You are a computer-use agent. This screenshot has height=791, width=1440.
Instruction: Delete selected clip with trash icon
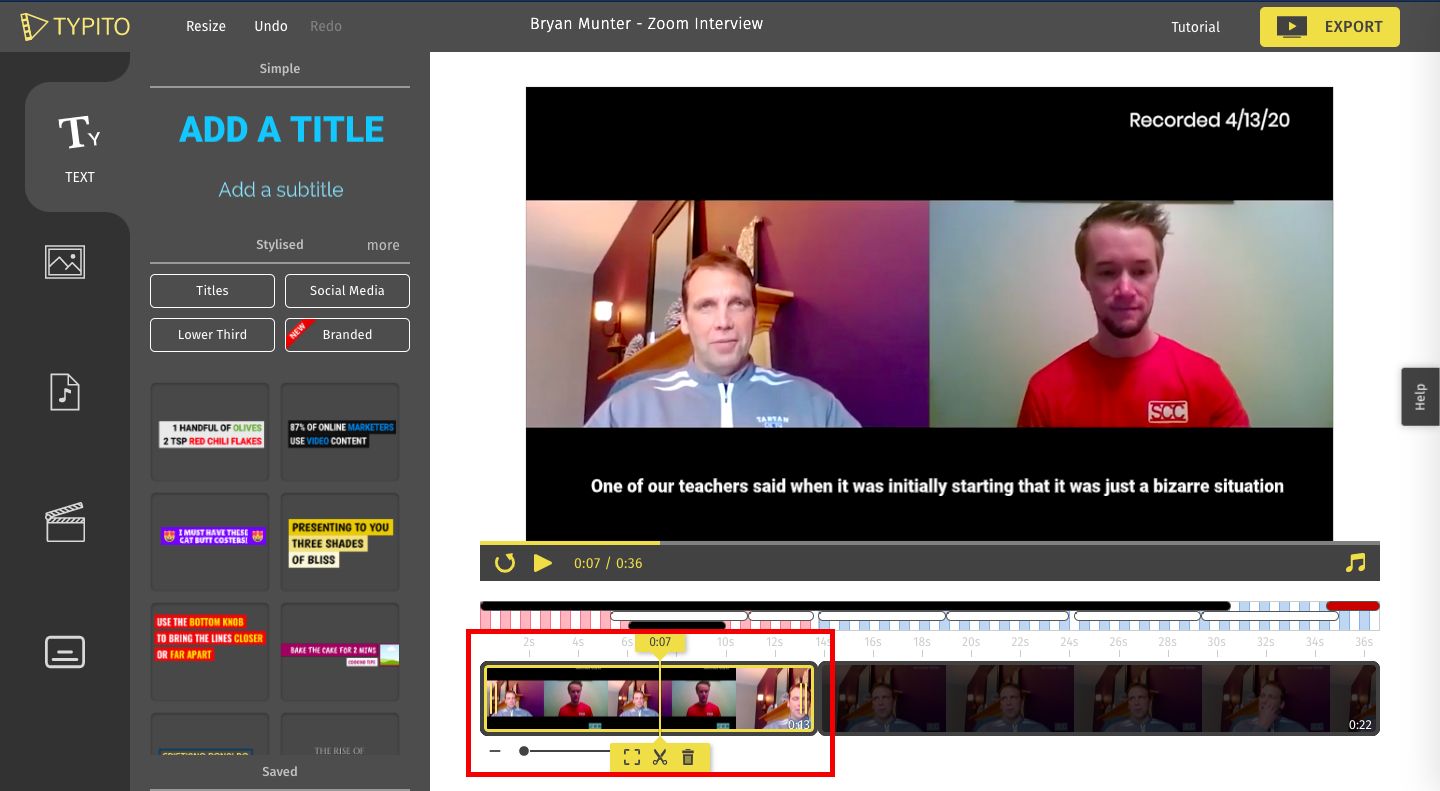click(x=688, y=757)
